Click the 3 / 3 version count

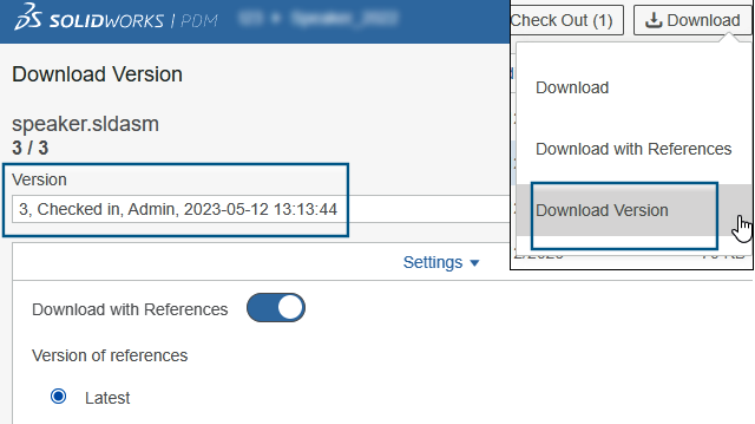[x=30, y=148]
